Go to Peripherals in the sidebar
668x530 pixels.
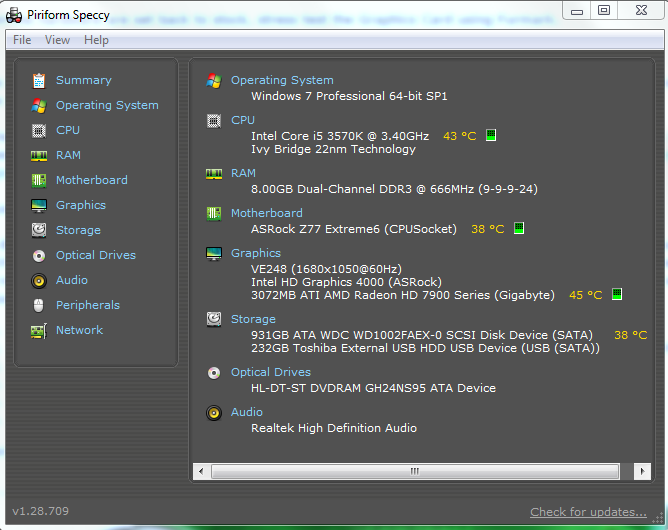(x=88, y=305)
